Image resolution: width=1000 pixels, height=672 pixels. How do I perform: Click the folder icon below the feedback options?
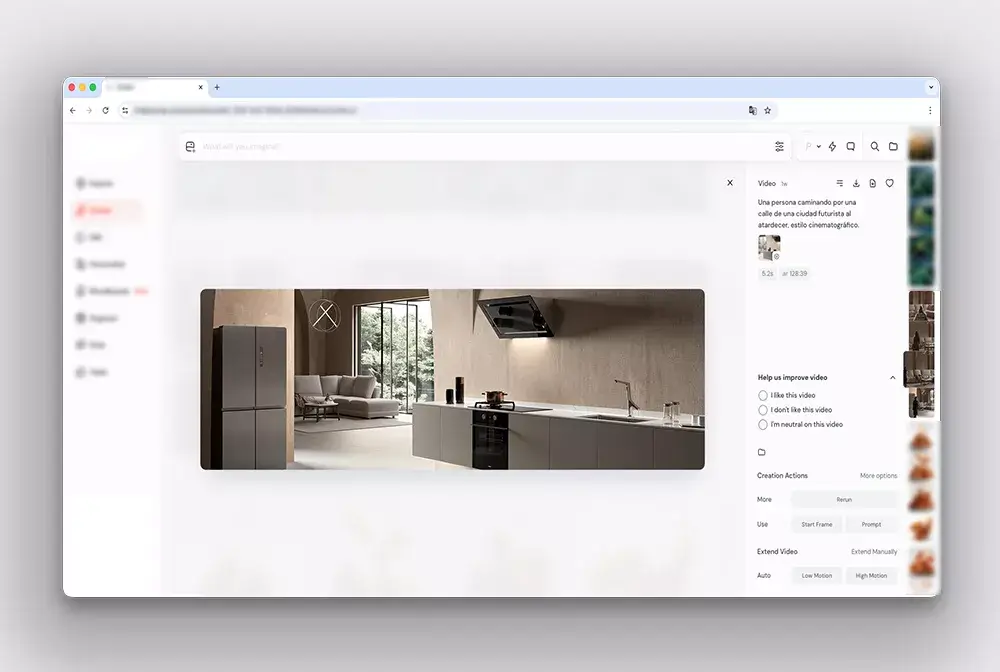[762, 452]
